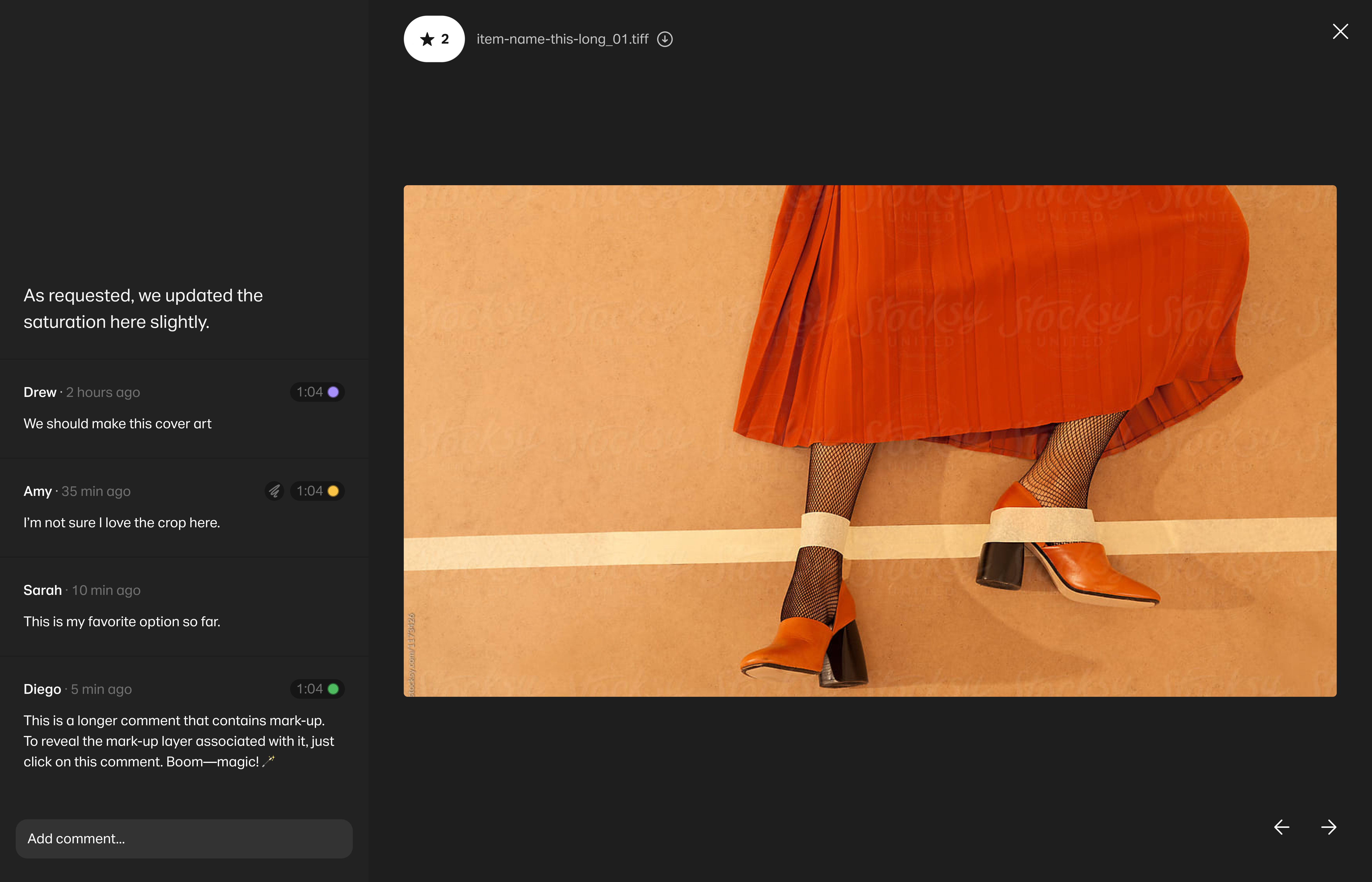Jump to Drew's 1:04 timestamp badge
The image size is (1372, 882).
tap(317, 392)
